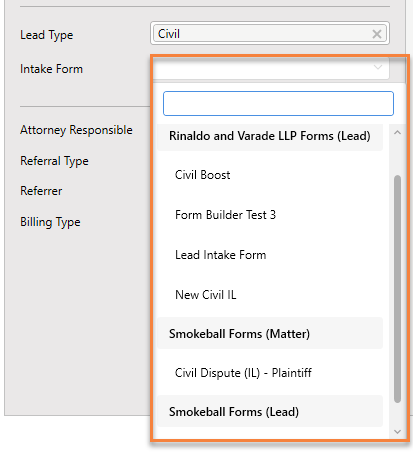This screenshot has height=468, width=413.
Task: Click the dropdown search input field
Action: click(x=278, y=104)
